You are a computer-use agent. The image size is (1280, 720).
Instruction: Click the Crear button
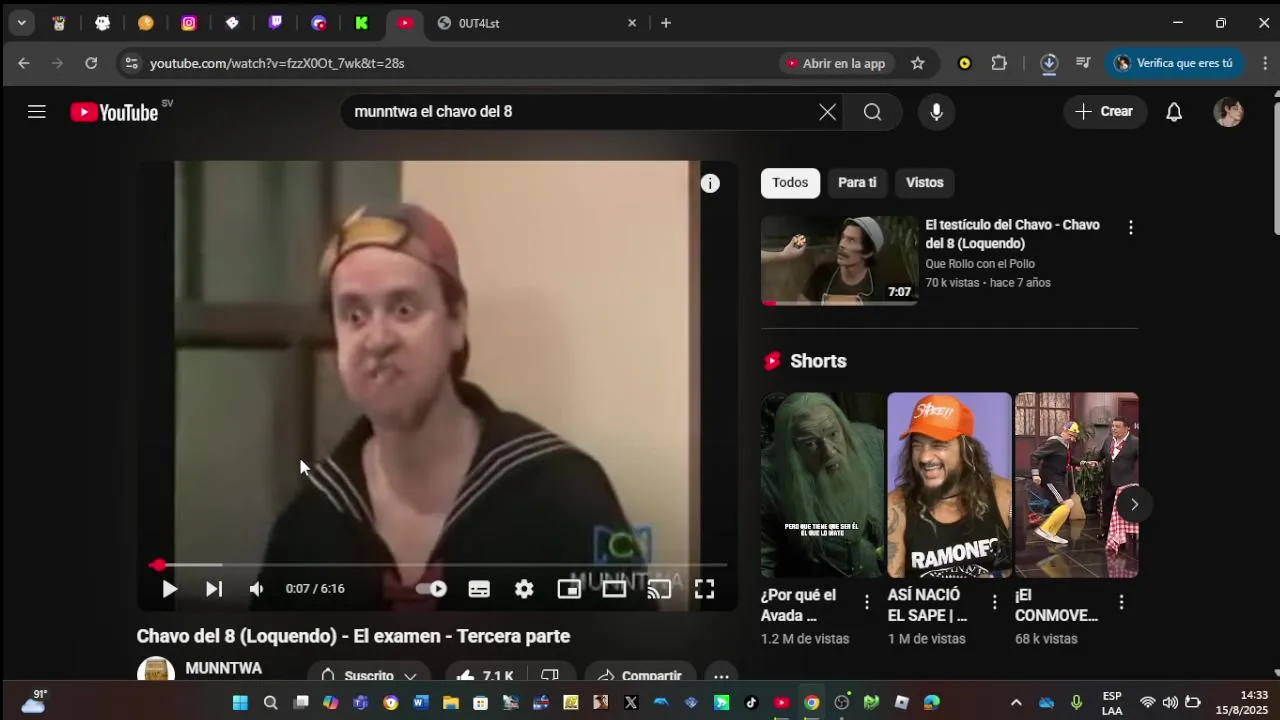tap(1105, 112)
